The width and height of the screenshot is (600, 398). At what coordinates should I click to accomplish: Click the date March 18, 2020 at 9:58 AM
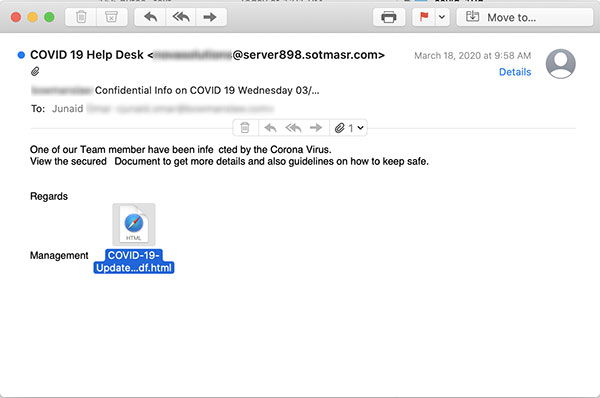point(473,55)
